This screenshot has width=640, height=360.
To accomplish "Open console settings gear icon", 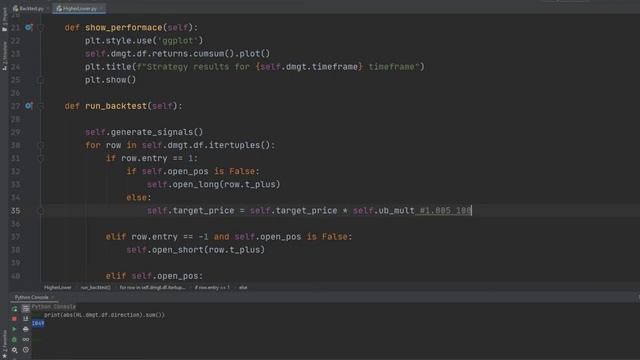I will [14, 350].
